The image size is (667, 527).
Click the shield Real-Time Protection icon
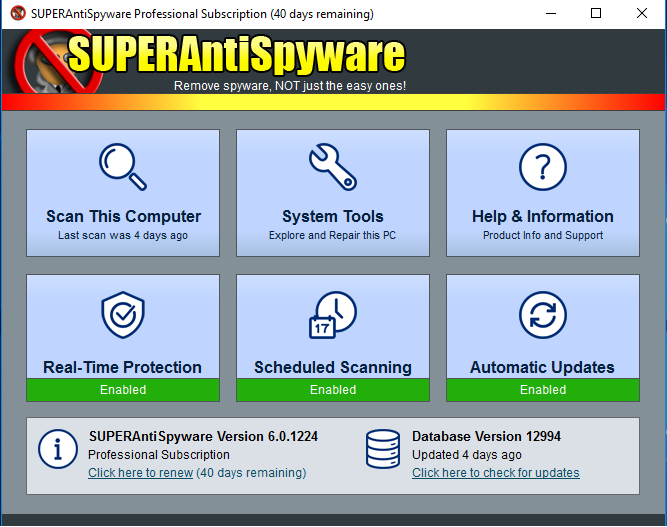(123, 315)
